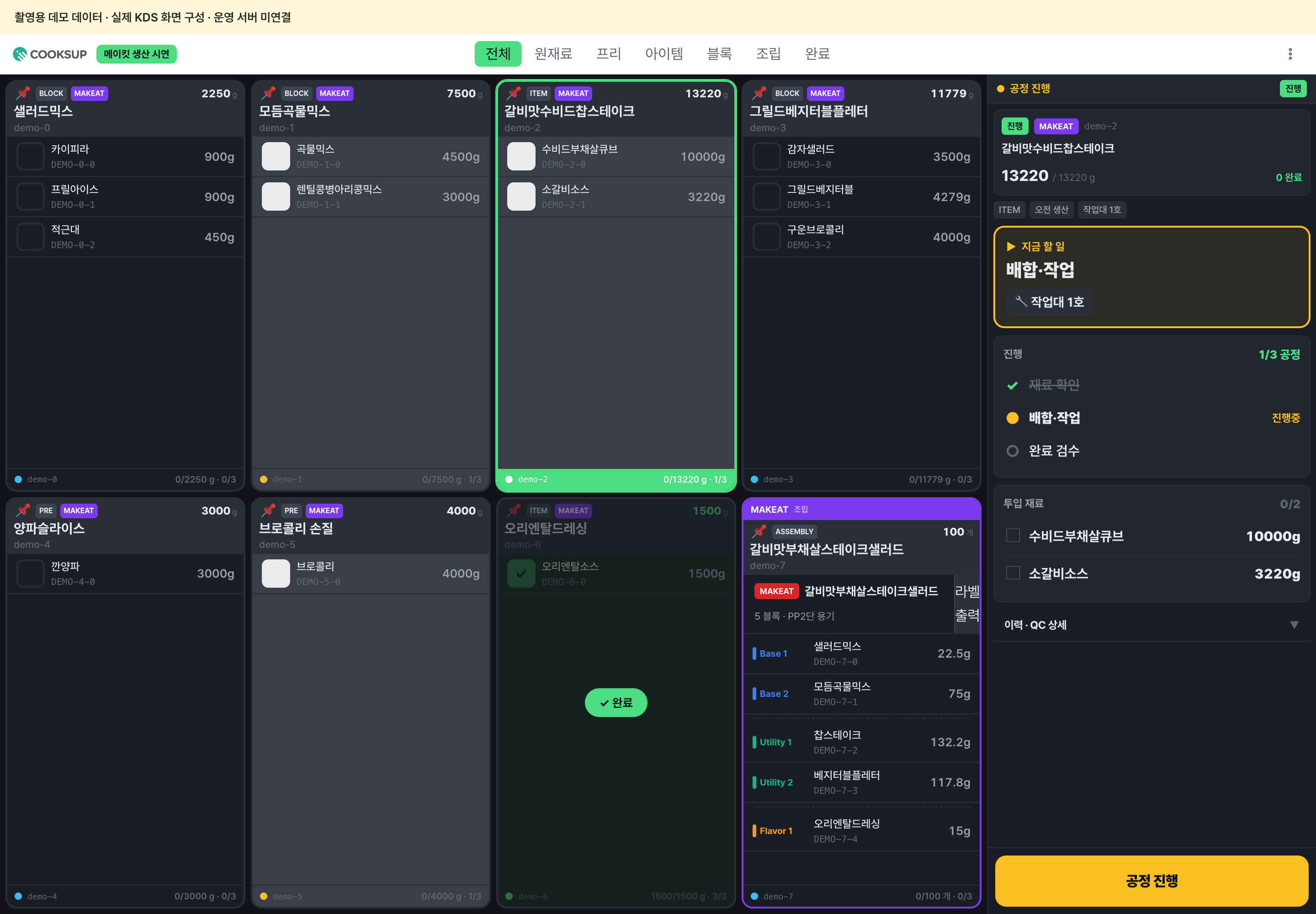The height and width of the screenshot is (914, 1316).
Task: Click the wrench icon next to 작업대 1호
Action: pyautogui.click(x=1020, y=301)
